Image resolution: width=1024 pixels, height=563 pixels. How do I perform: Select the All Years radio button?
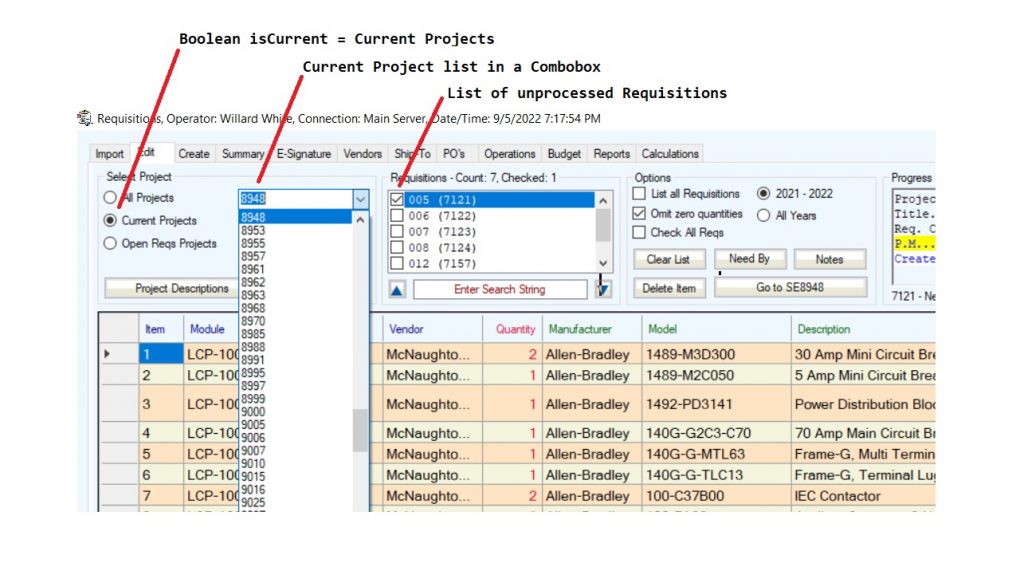click(764, 214)
